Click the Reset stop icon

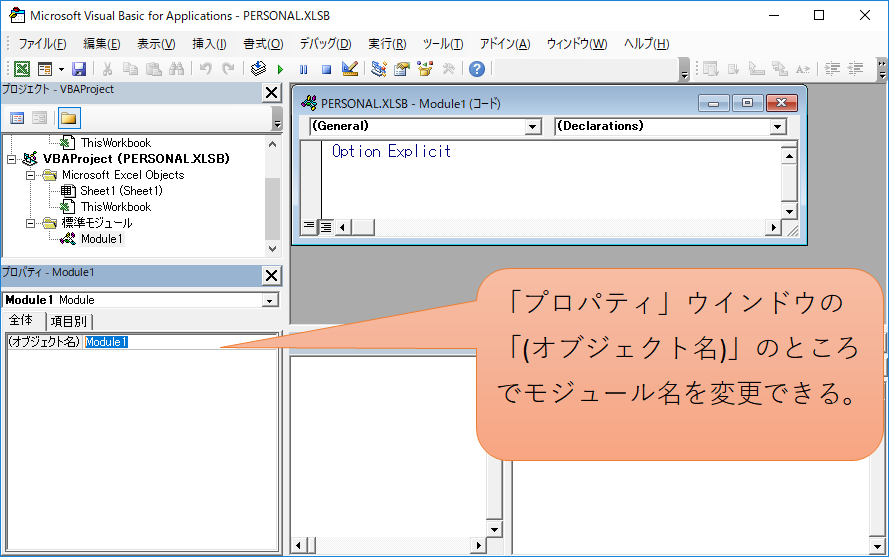[326, 69]
